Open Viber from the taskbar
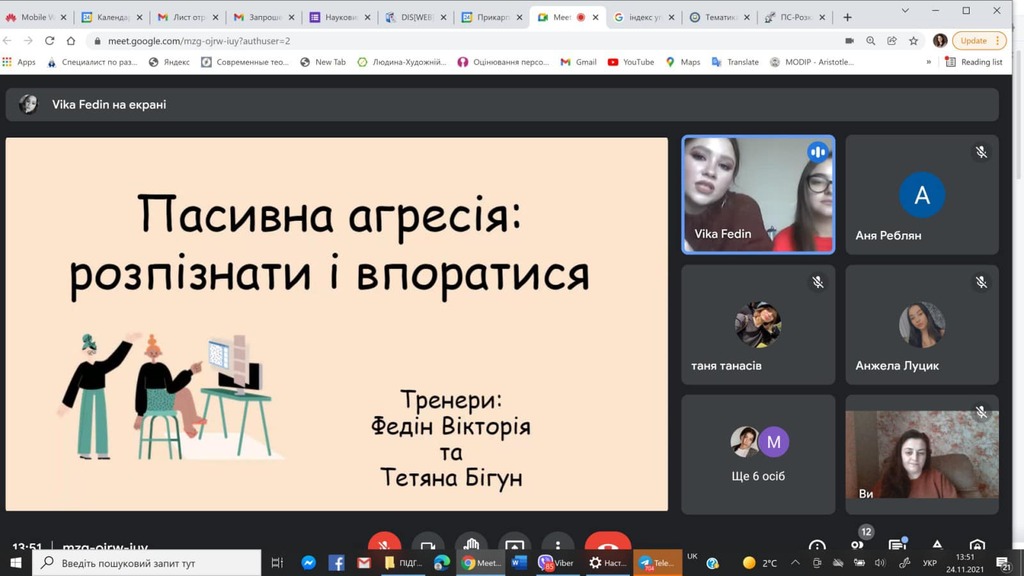Viewport: 1024px width, 576px height. pos(556,563)
